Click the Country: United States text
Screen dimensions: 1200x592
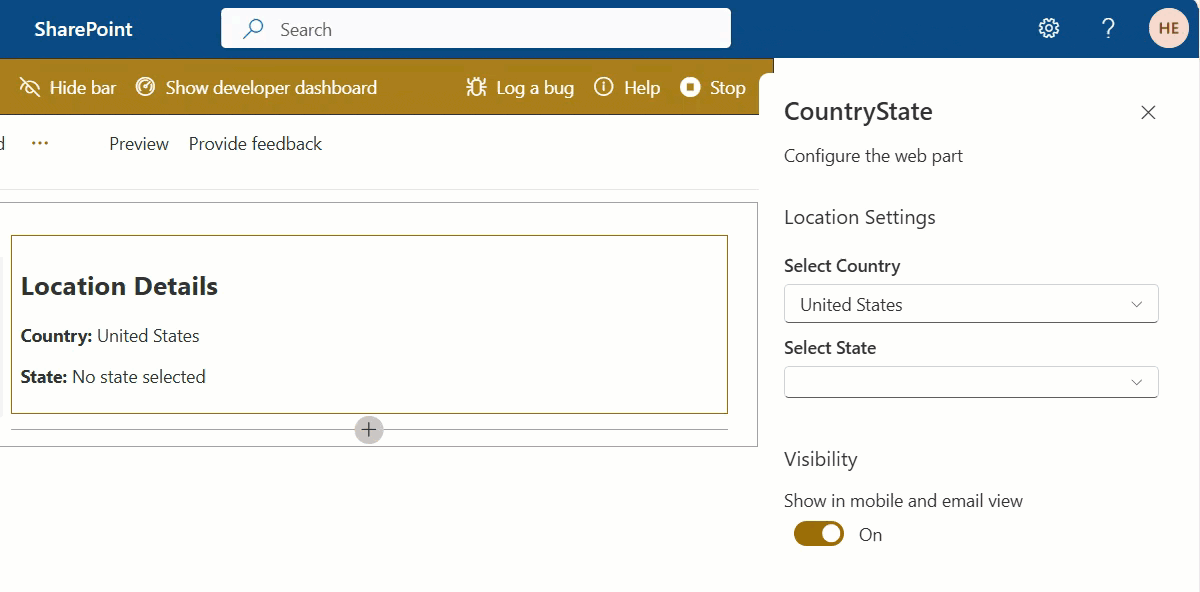pyautogui.click(x=110, y=336)
